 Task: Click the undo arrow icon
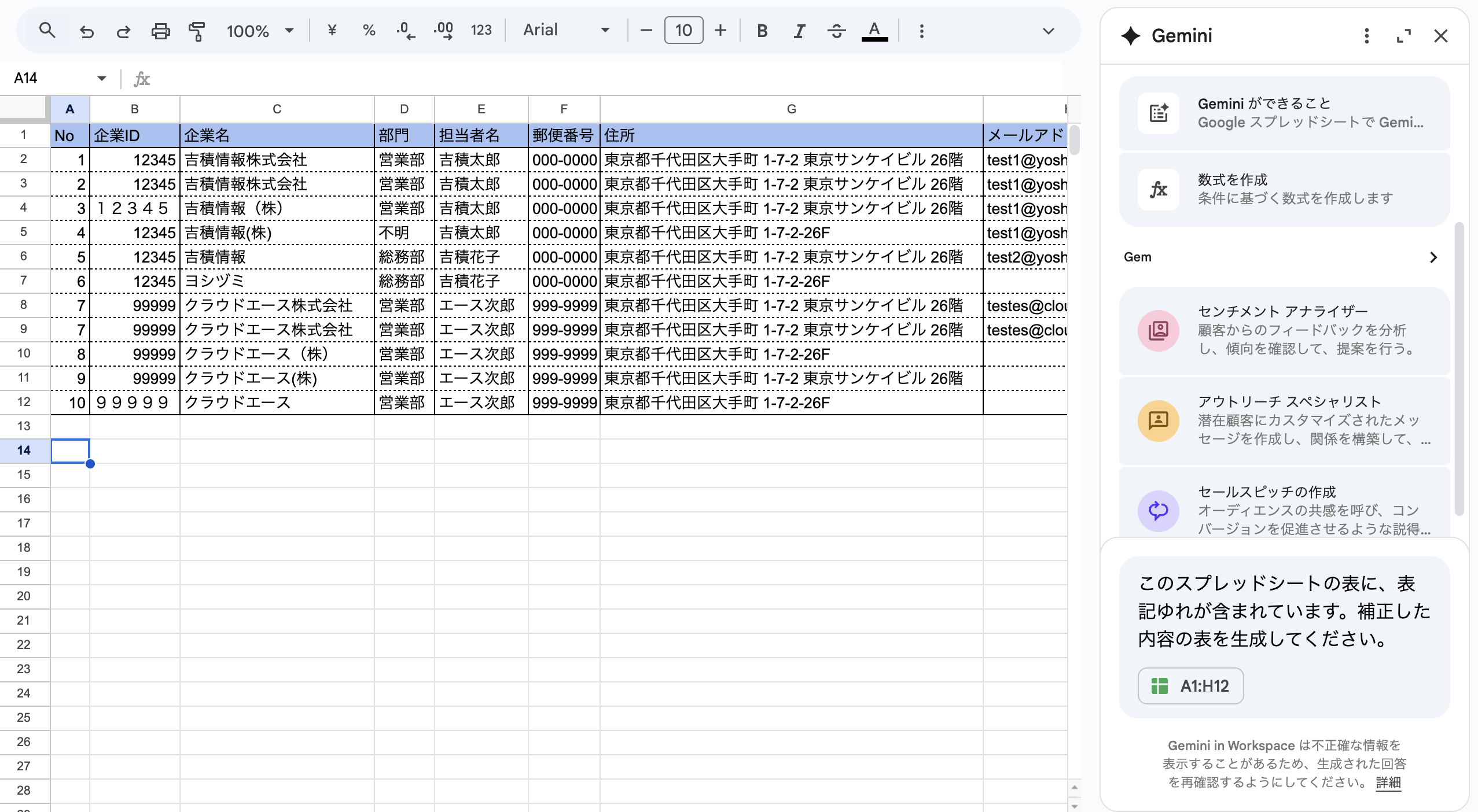[87, 31]
